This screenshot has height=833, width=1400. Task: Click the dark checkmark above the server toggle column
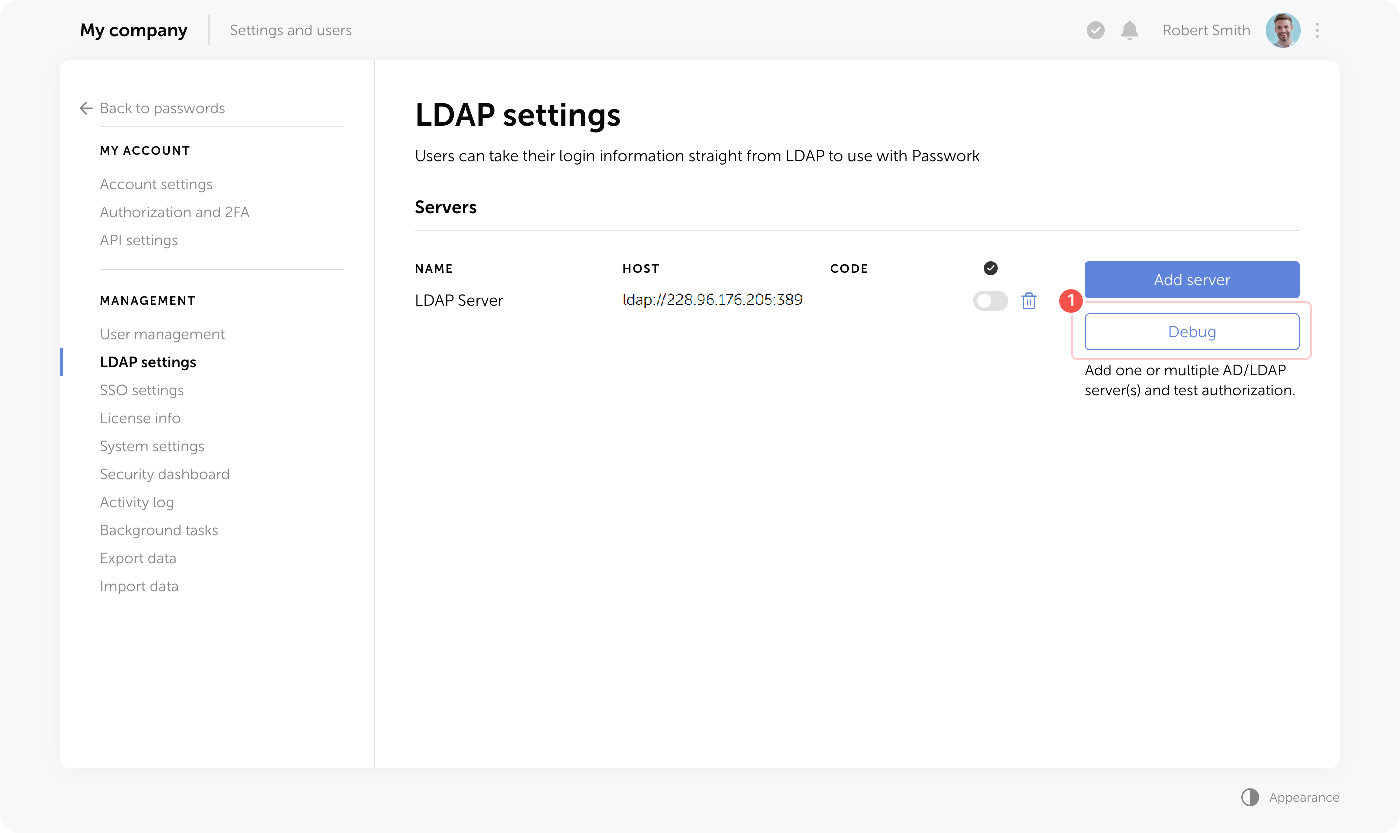(x=990, y=268)
